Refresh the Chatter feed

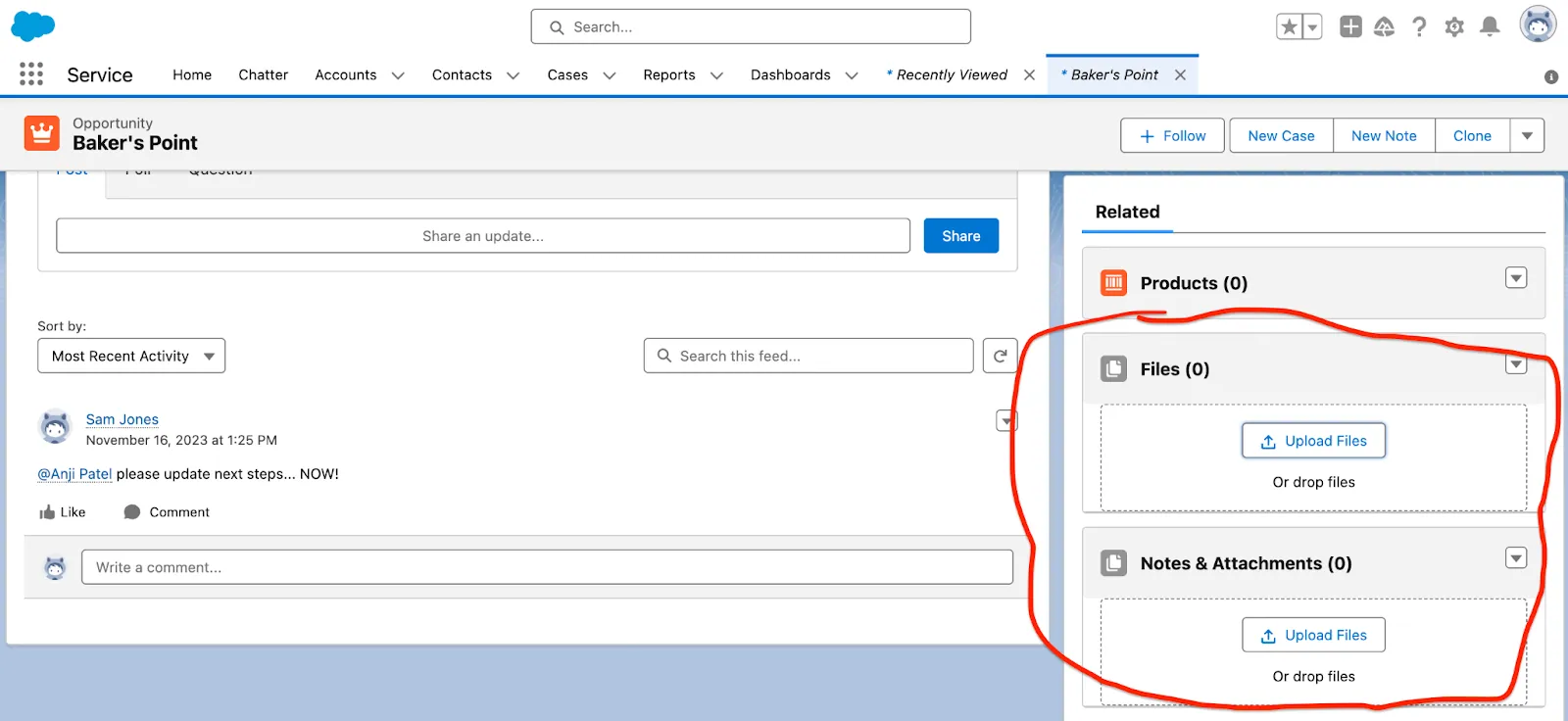click(x=1000, y=356)
